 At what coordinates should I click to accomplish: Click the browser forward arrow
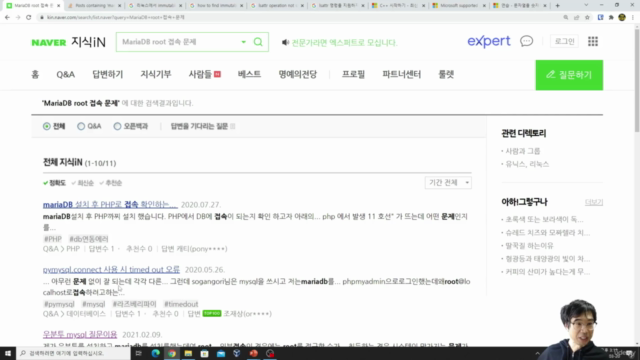point(18,18)
